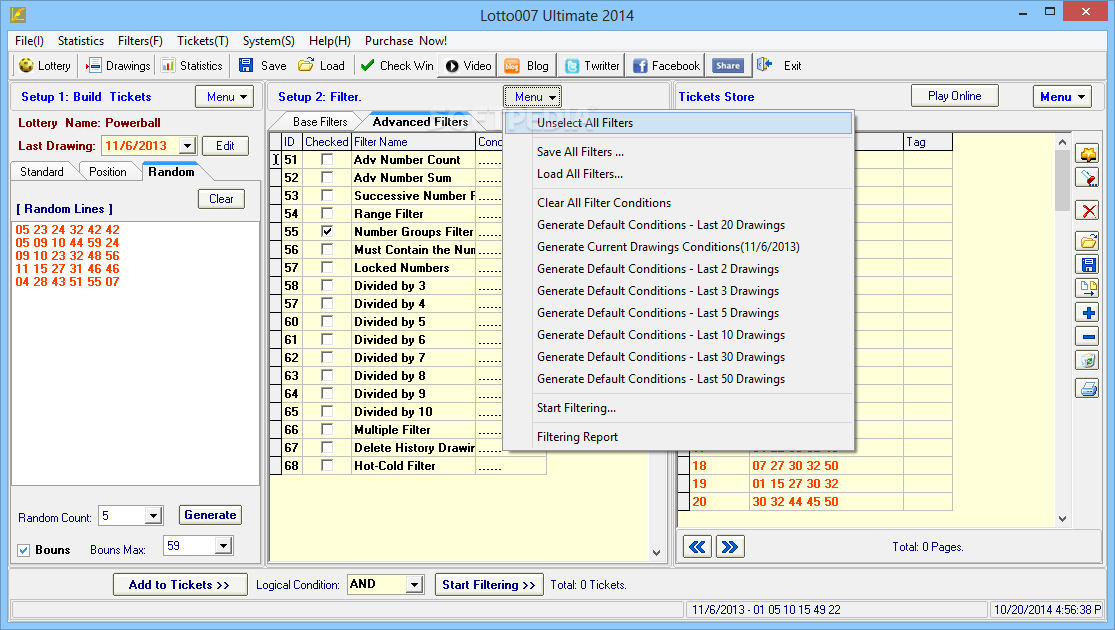Click the Start Filtering button at bottom
Image resolution: width=1115 pixels, height=630 pixels.
coord(489,584)
